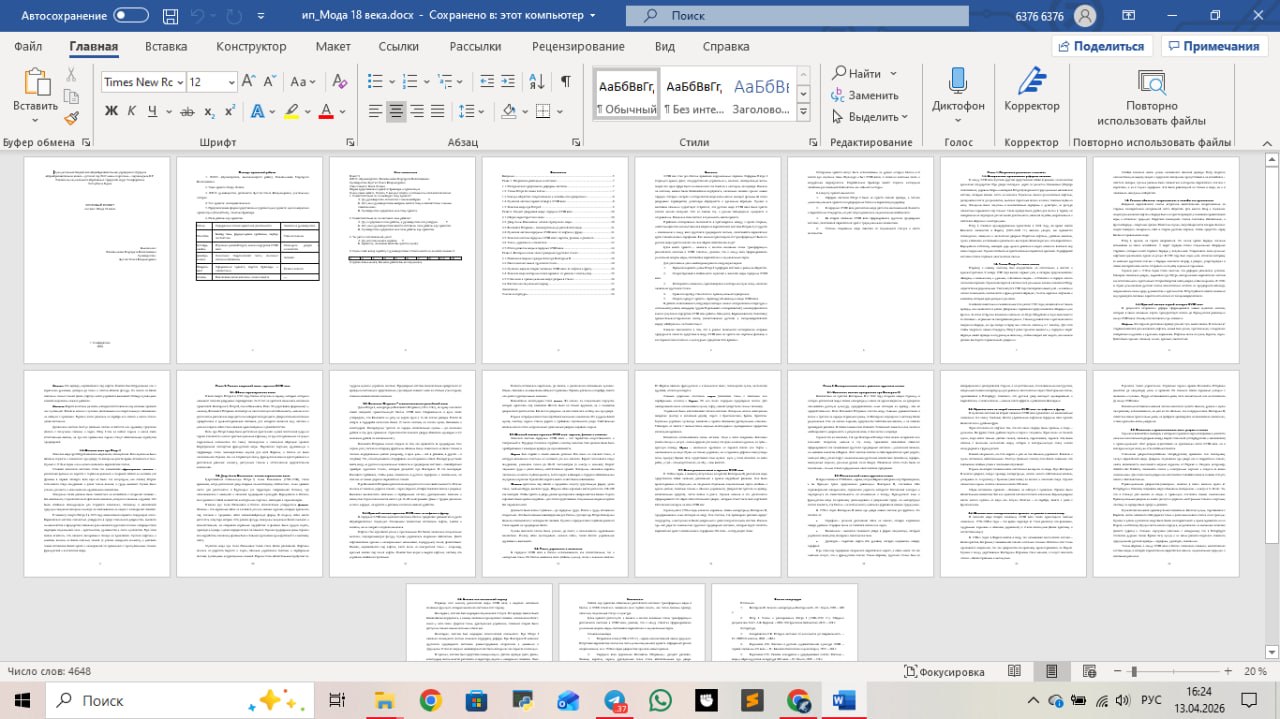Select the Обычный style
The width and height of the screenshot is (1280, 719).
(x=626, y=96)
